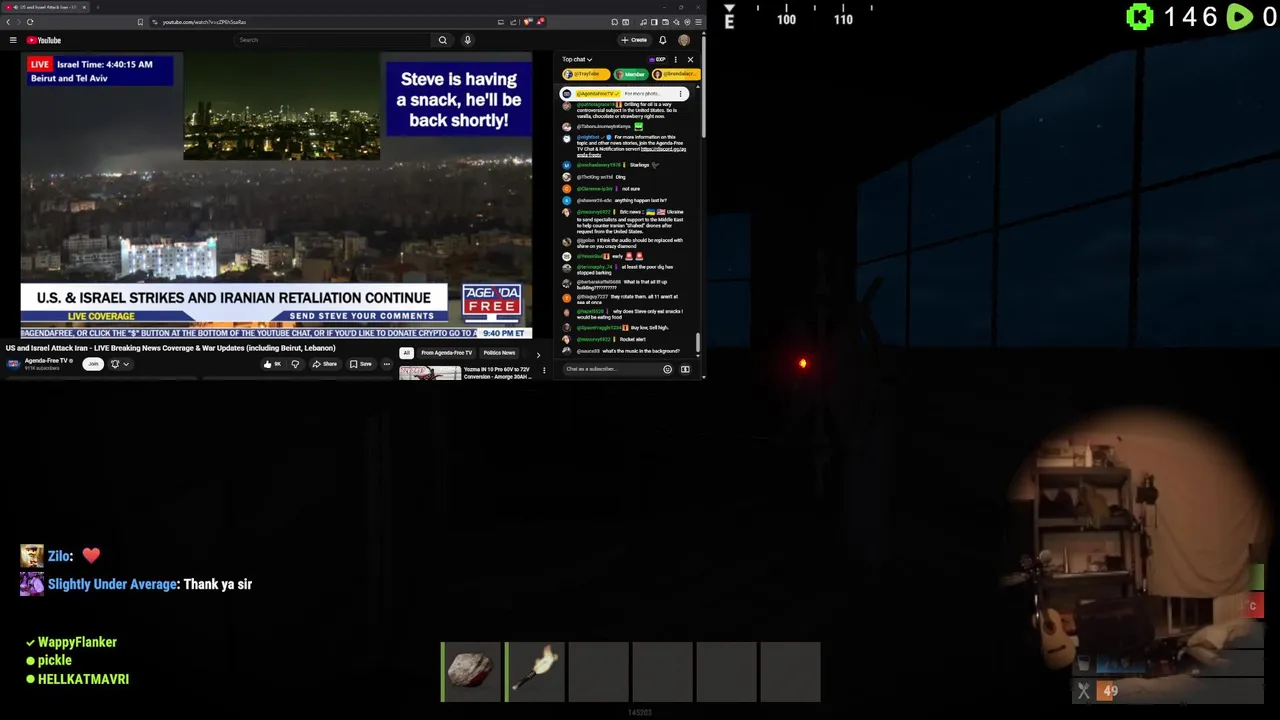Viewport: 1280px width, 720px height.
Task: Open emoji picker in chat box
Action: [x=668, y=369]
